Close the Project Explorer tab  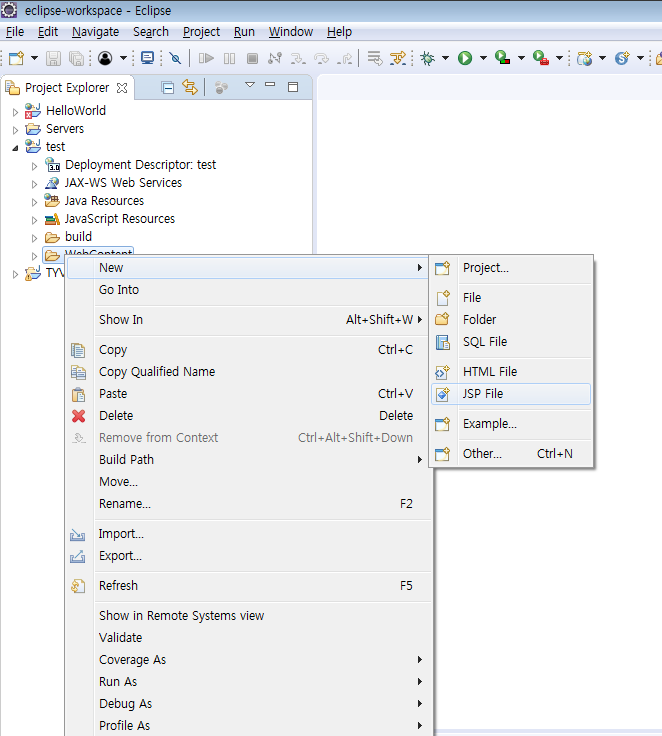point(122,88)
